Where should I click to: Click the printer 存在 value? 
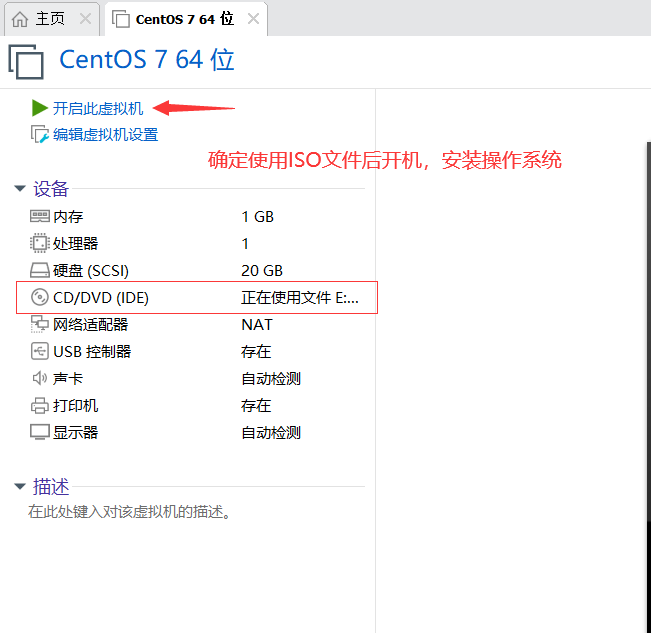click(256, 405)
